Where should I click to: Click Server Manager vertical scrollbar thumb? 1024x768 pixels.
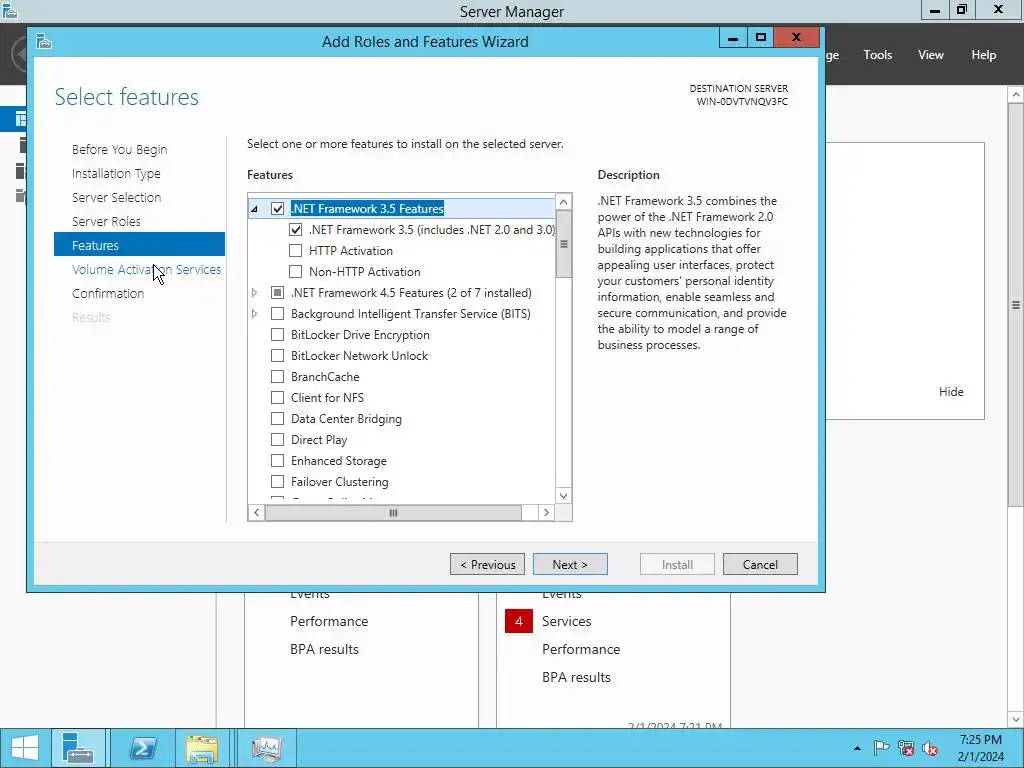(x=1016, y=304)
